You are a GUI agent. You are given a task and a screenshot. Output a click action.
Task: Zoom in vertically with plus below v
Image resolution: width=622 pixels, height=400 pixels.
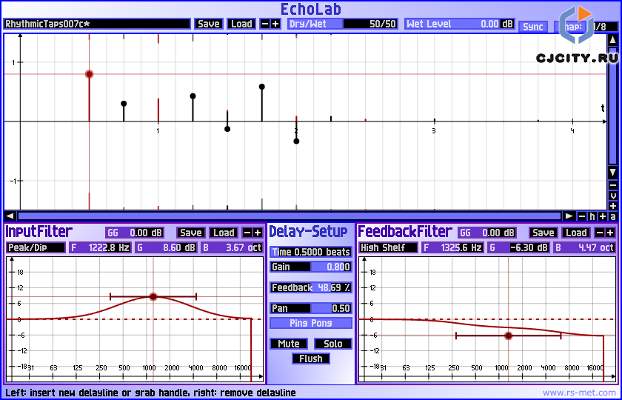coord(613,206)
